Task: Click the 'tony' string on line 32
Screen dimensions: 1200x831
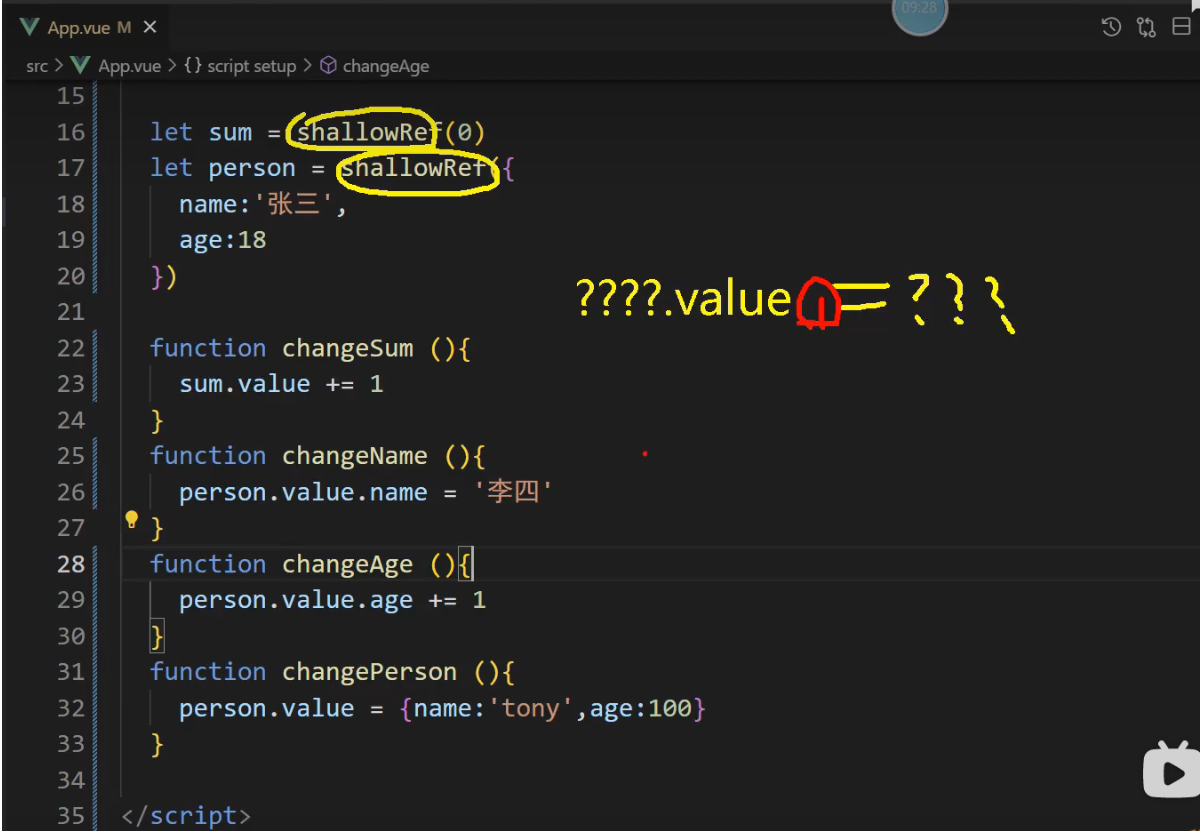Action: (x=530, y=708)
